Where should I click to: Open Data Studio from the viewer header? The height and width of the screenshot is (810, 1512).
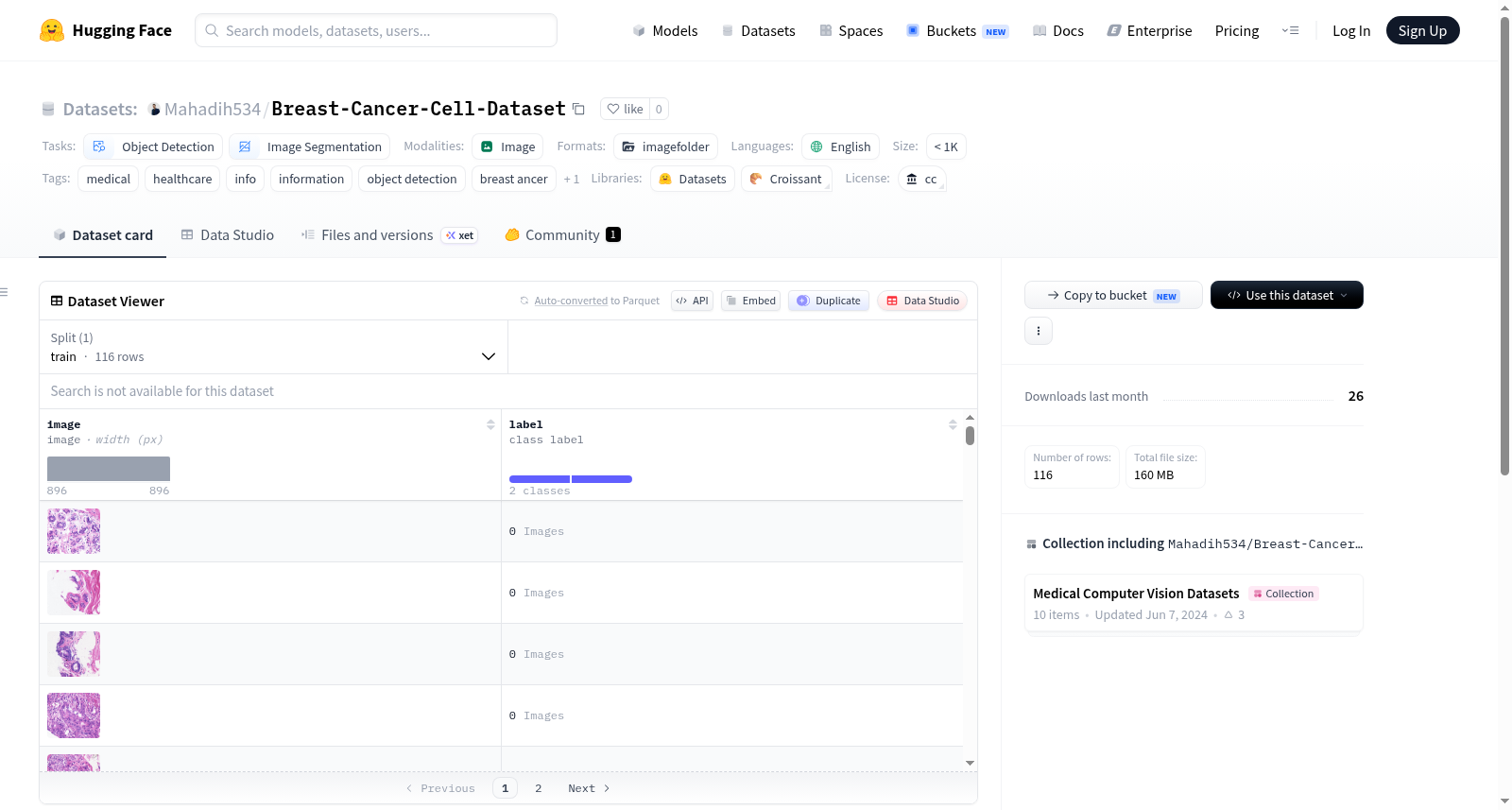pos(922,301)
